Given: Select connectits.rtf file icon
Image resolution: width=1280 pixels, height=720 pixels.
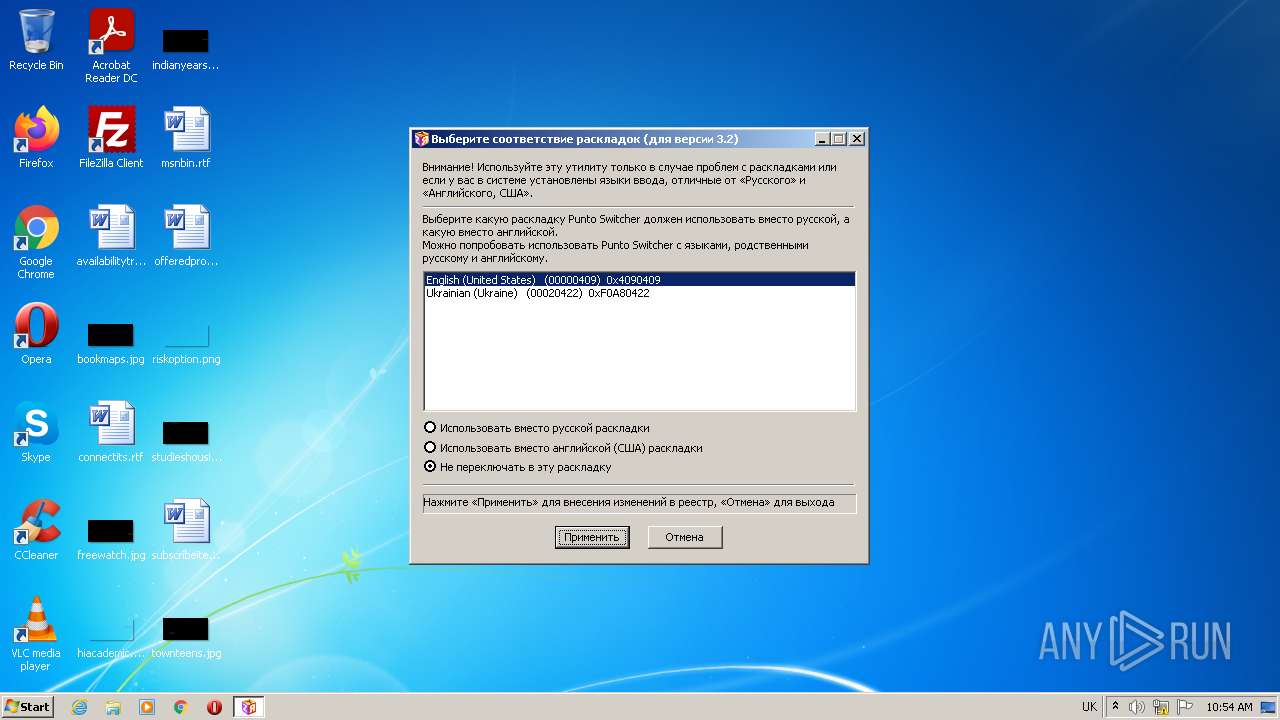Looking at the screenshot, I should 111,431.
